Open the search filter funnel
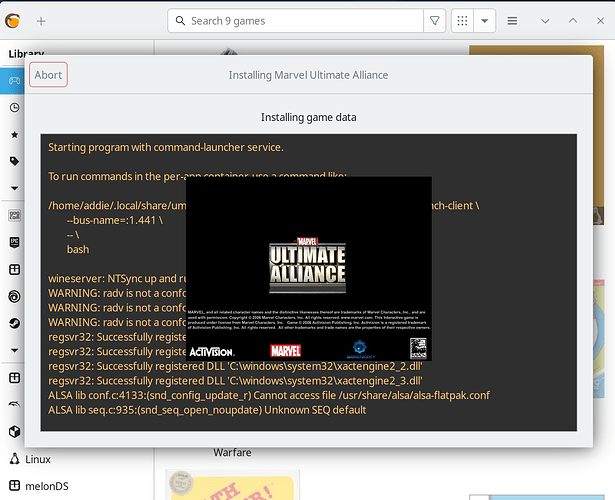The width and height of the screenshot is (615, 500). coord(435,21)
